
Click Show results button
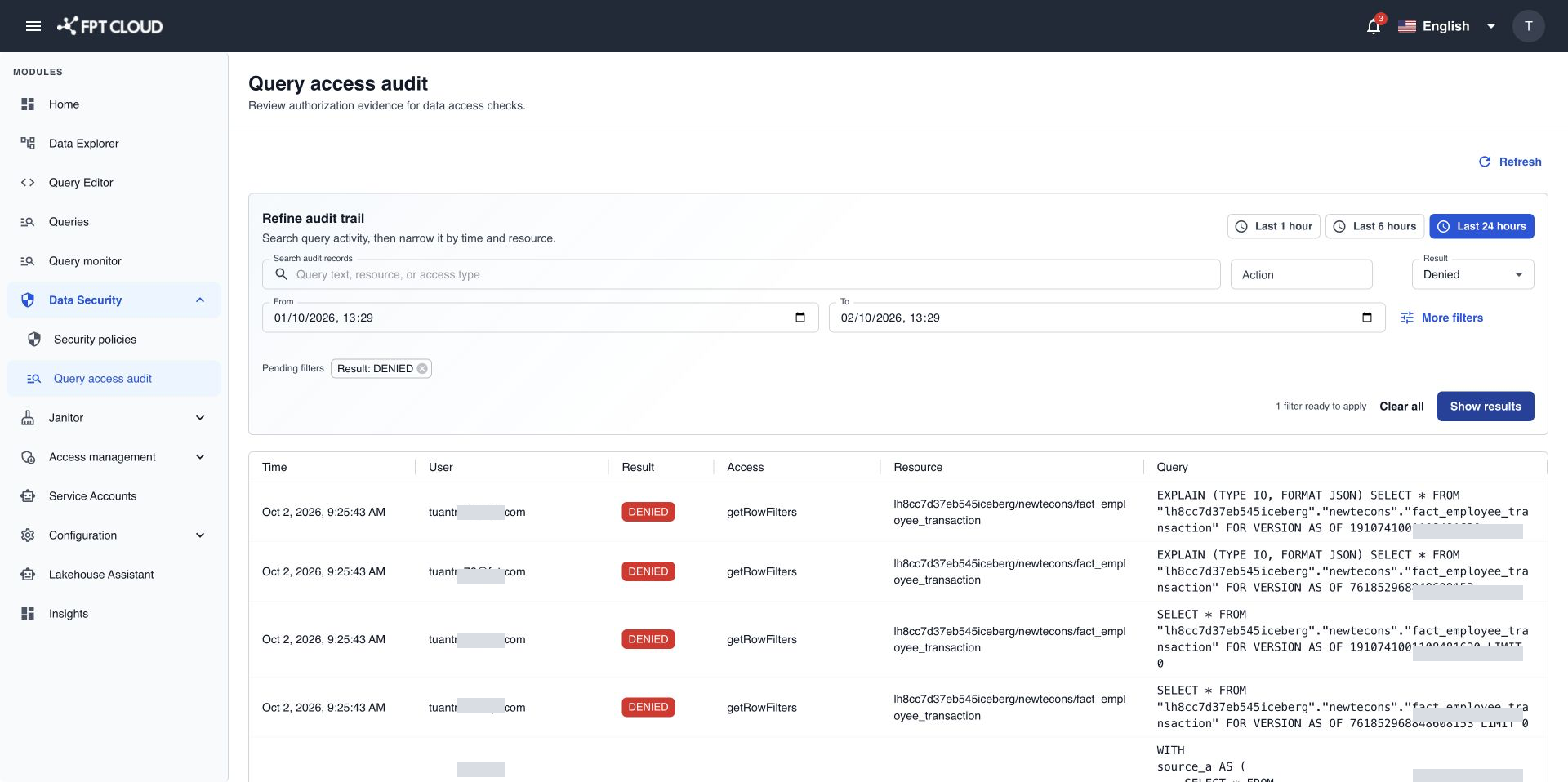pos(1486,407)
